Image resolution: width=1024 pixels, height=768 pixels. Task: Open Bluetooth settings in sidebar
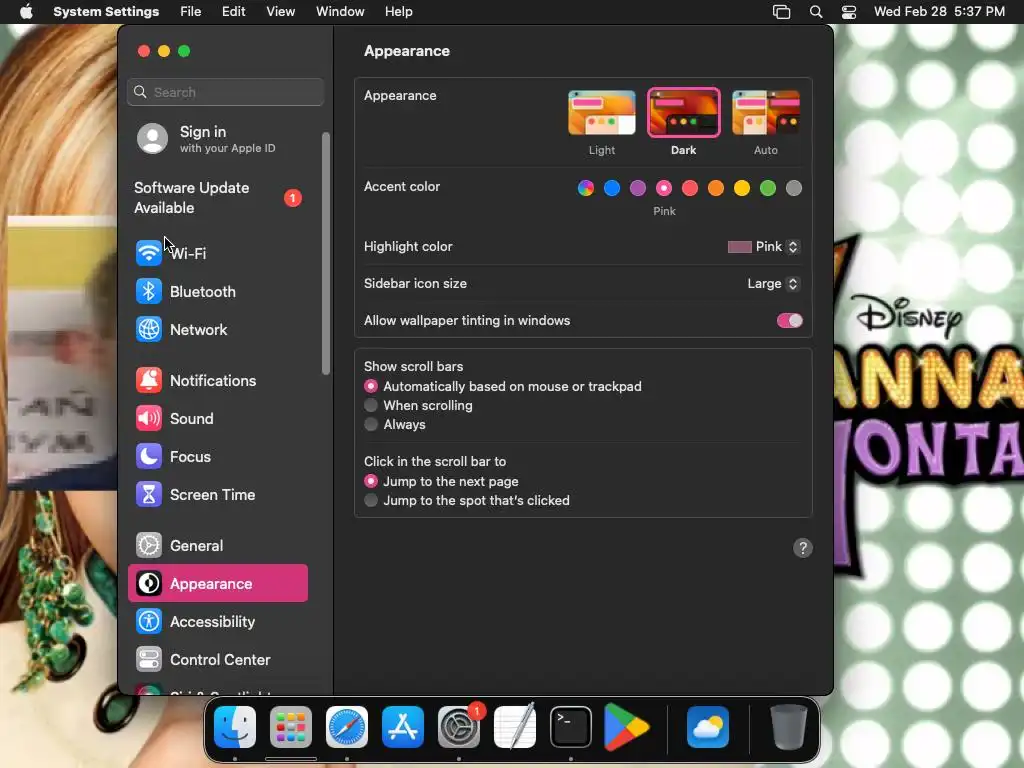[x=217, y=291]
